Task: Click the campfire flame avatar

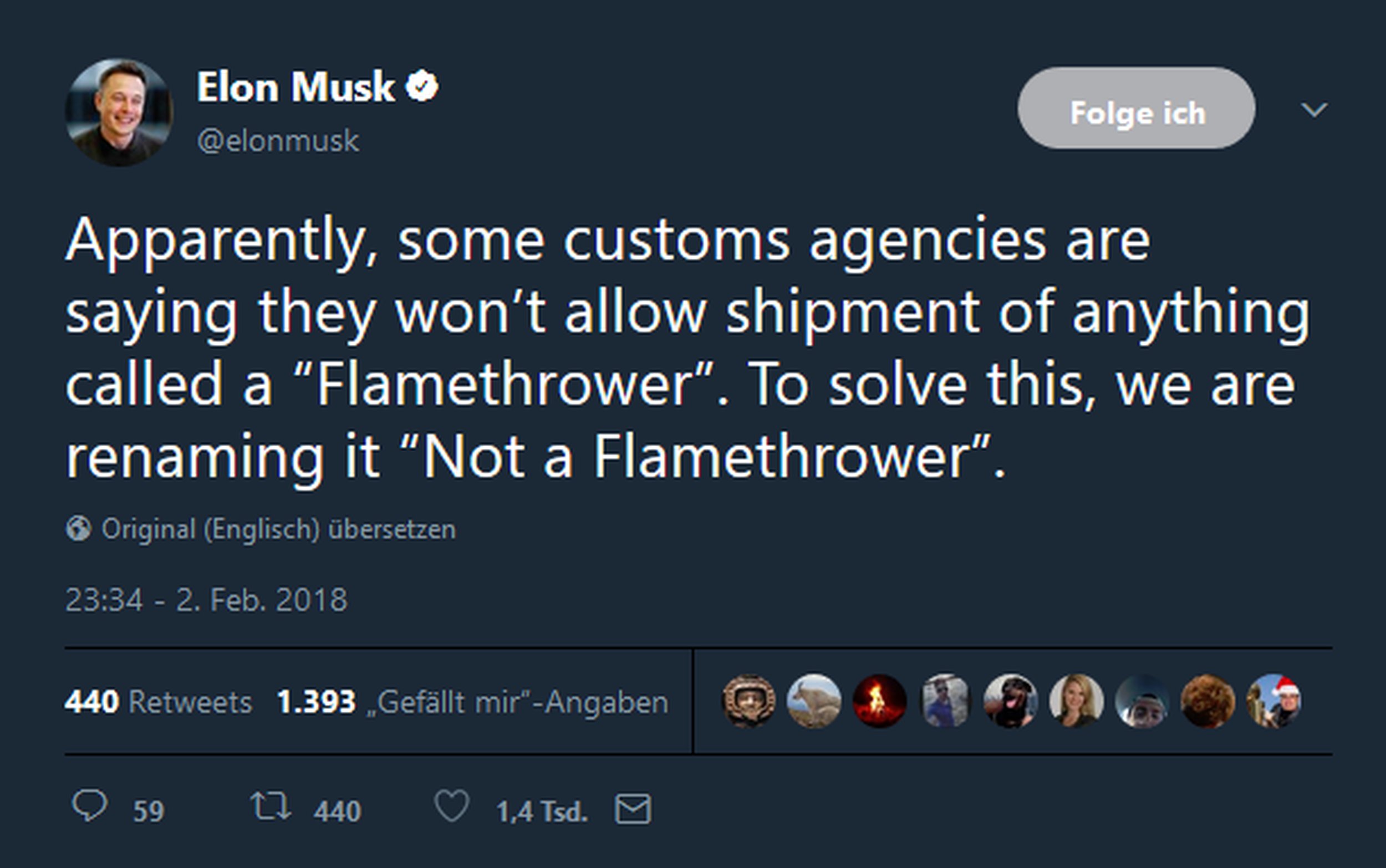Action: (879, 701)
